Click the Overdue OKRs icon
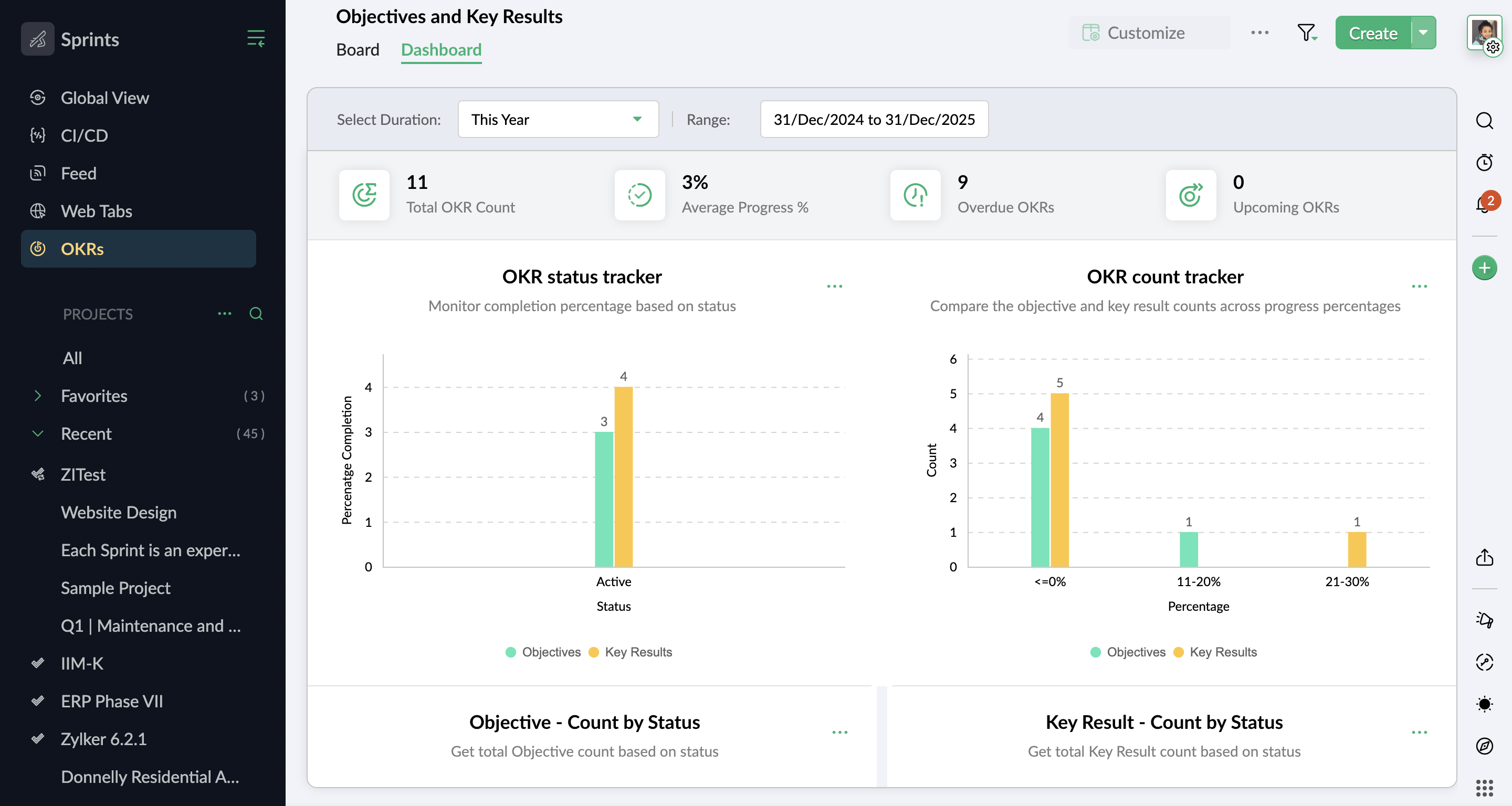 tap(915, 195)
